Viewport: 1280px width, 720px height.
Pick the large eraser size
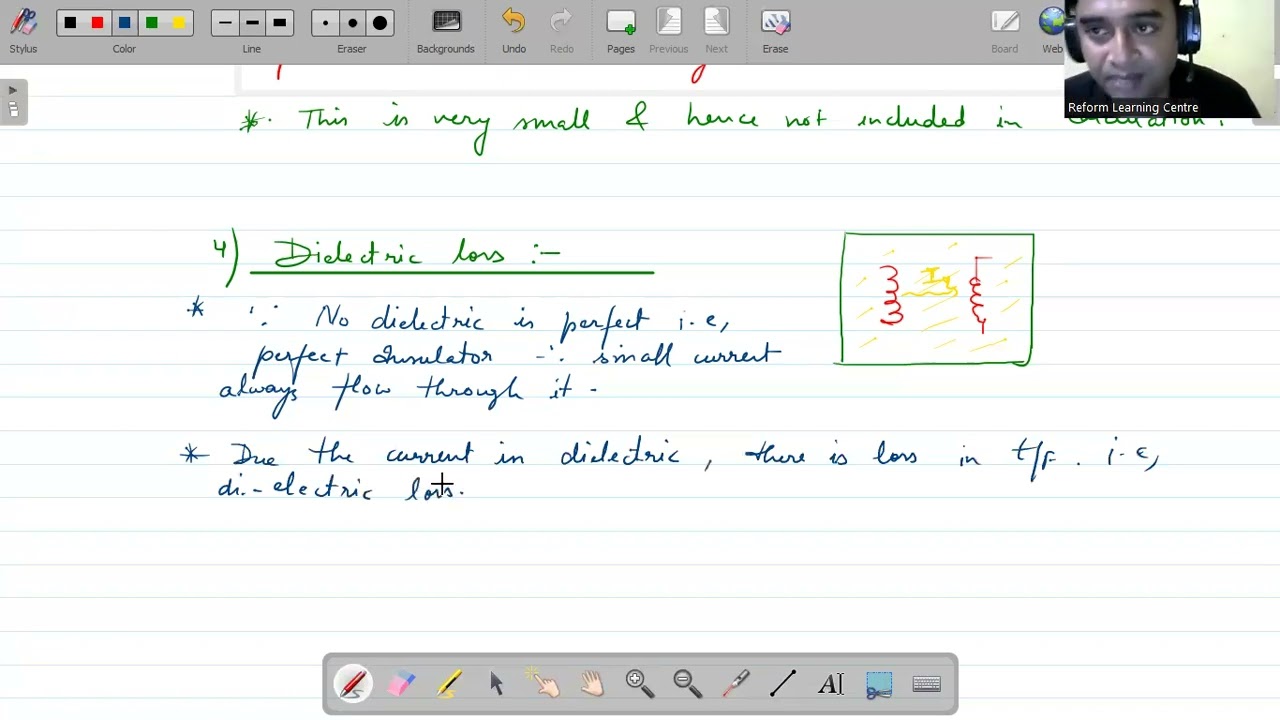click(x=380, y=23)
